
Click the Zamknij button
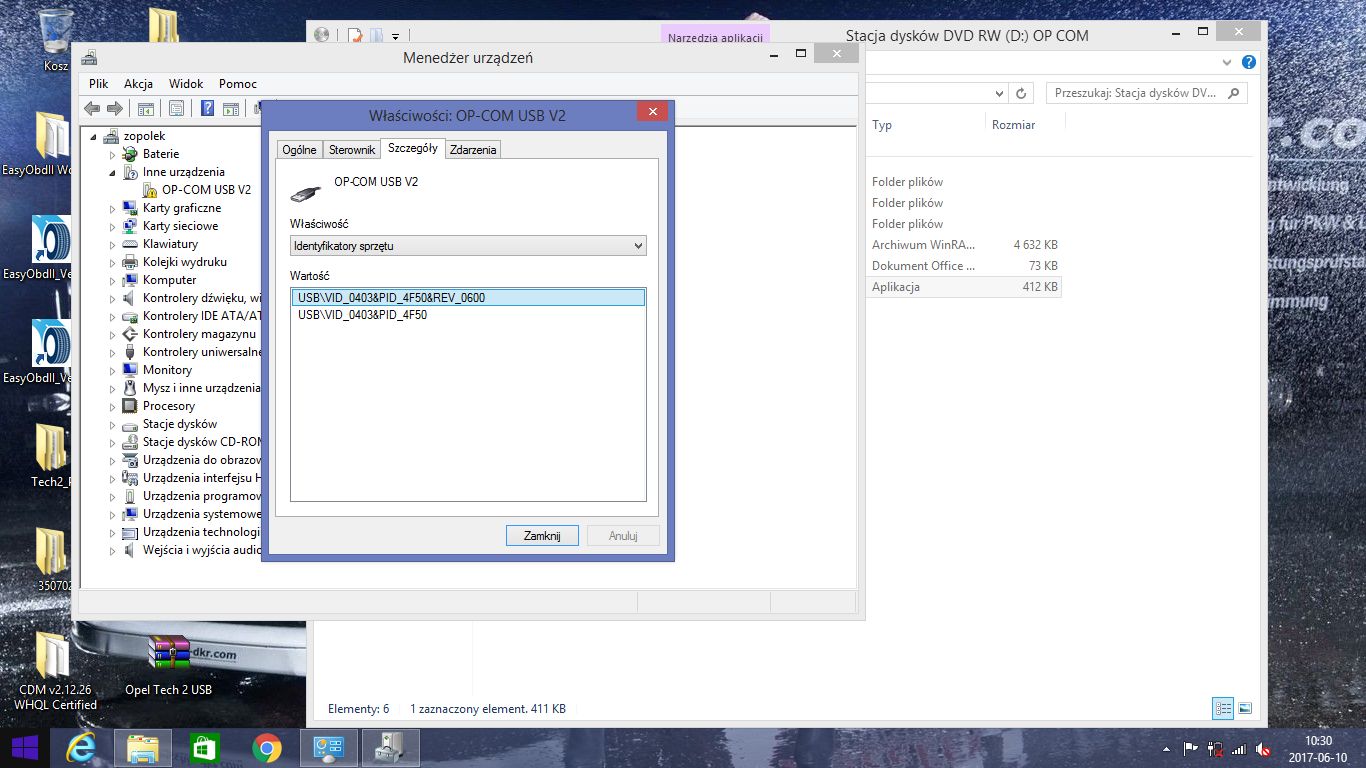pos(542,536)
